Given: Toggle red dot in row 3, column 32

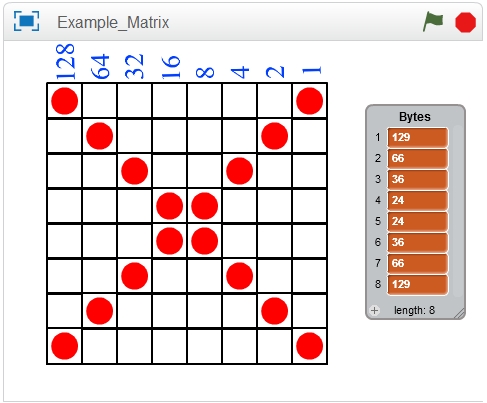Looking at the screenshot, I should tap(135, 171).
